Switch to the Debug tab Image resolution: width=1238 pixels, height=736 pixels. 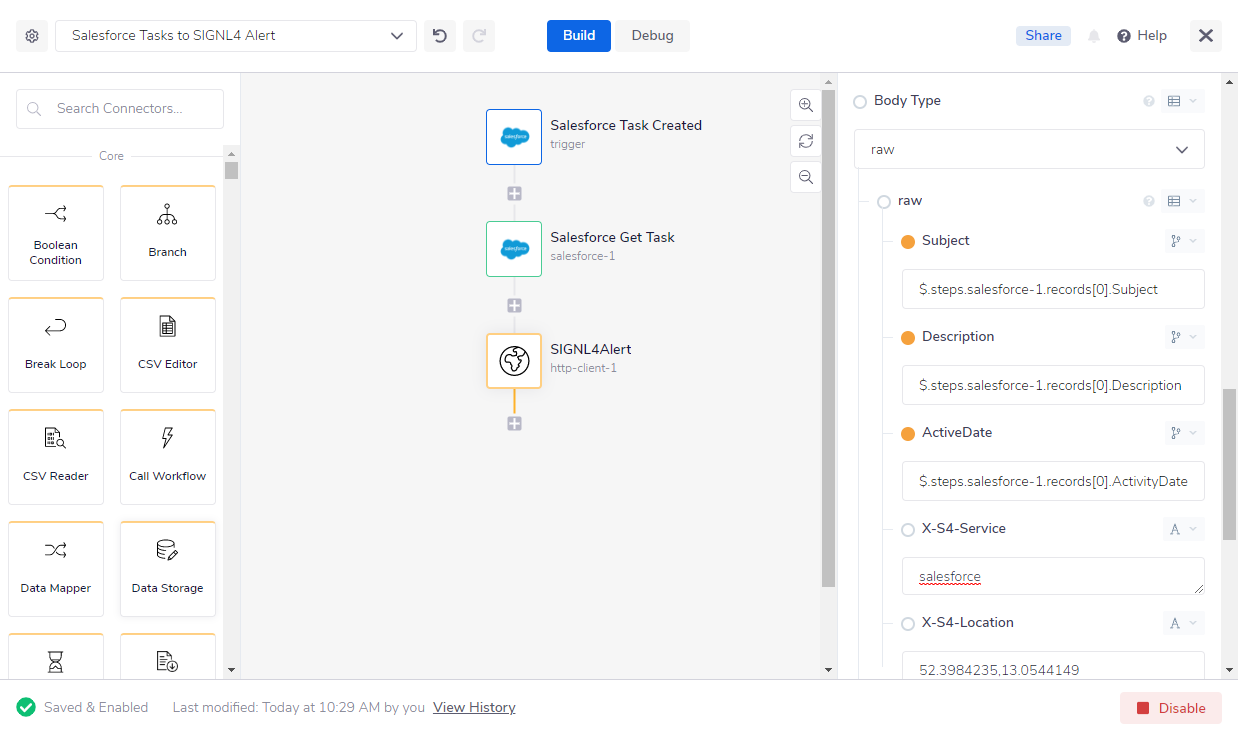[652, 36]
